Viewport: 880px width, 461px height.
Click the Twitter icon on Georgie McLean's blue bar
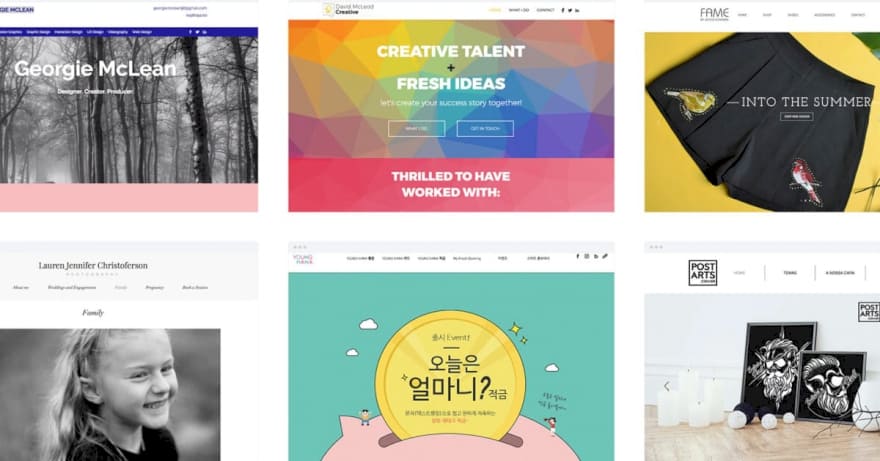click(x=197, y=32)
